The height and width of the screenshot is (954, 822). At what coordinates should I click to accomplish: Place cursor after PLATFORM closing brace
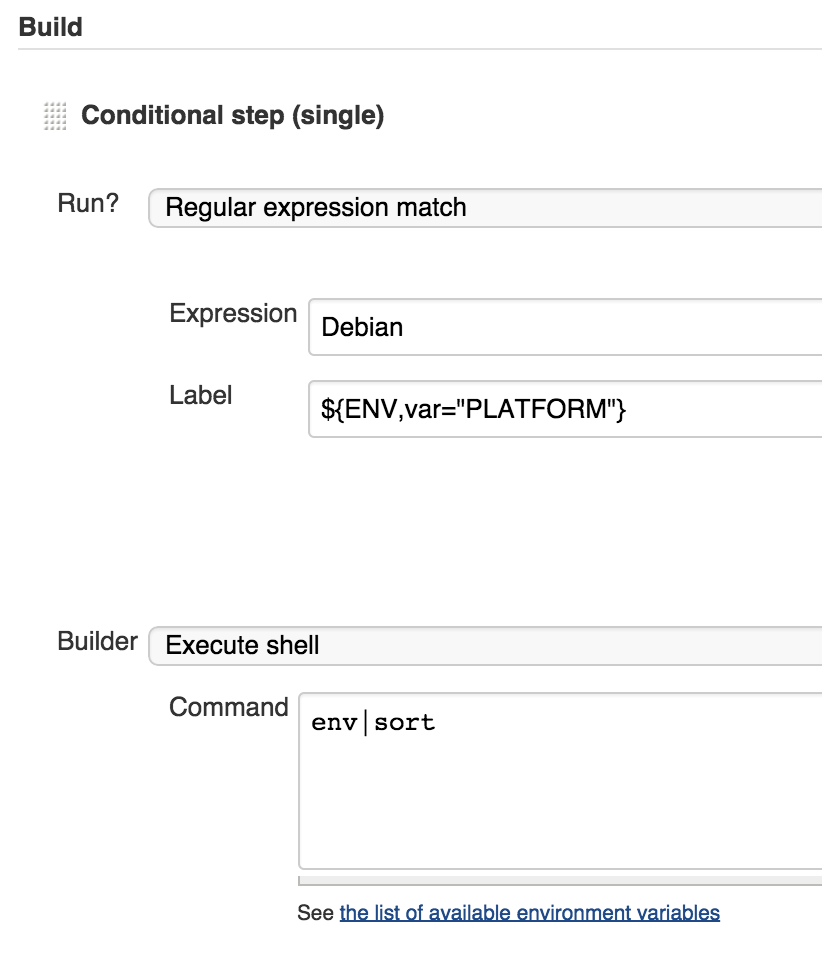(628, 409)
